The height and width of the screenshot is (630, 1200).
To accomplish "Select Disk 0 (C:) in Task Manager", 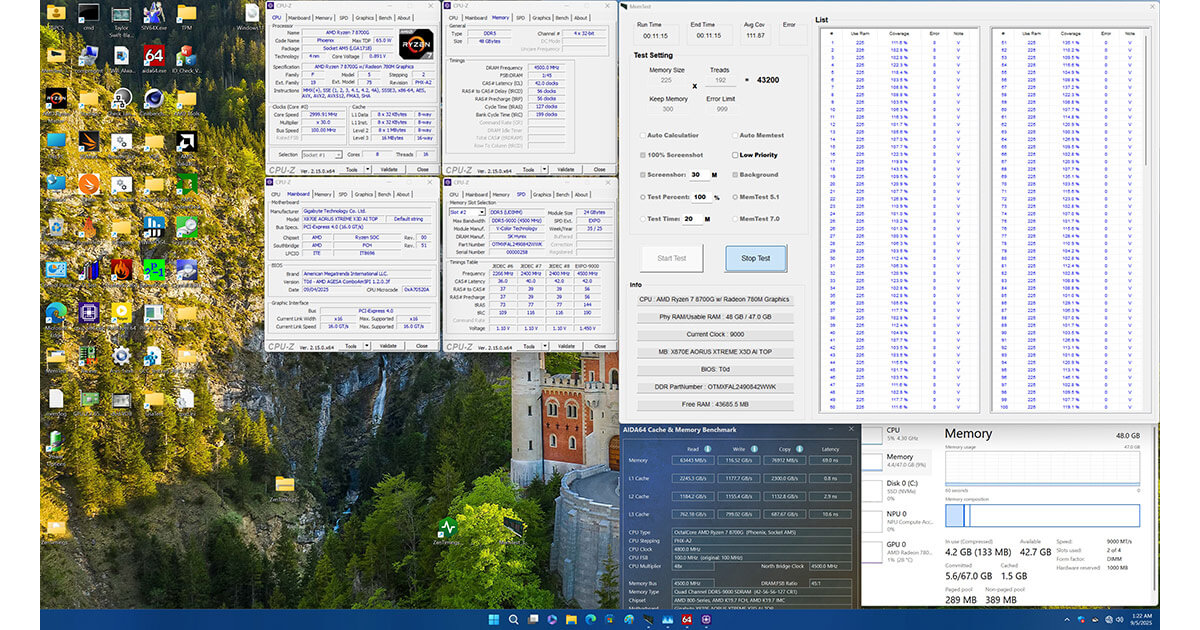I will 902,486.
